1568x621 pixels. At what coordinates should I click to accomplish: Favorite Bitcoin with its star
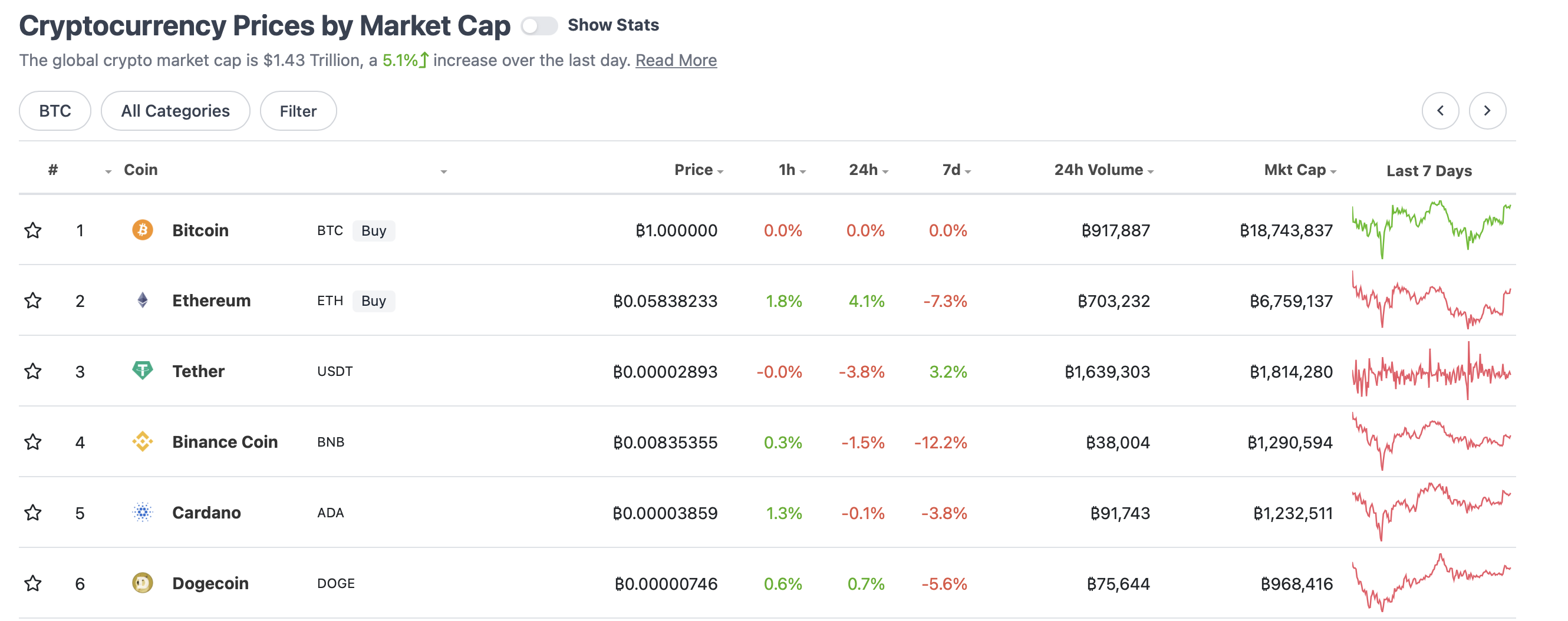tap(33, 230)
